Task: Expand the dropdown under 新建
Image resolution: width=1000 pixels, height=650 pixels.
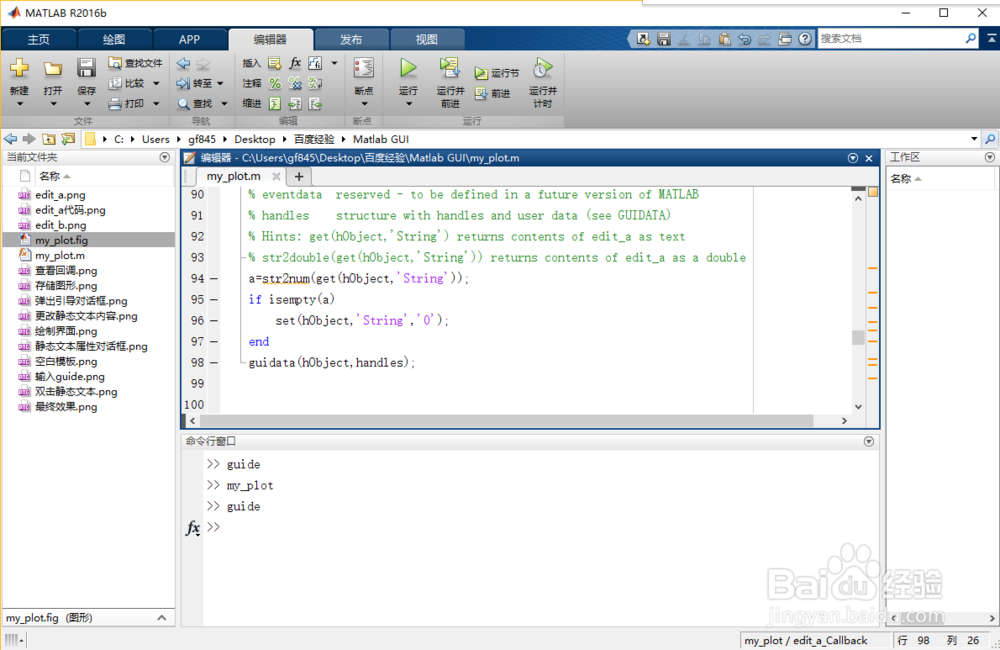Action: click(20, 104)
